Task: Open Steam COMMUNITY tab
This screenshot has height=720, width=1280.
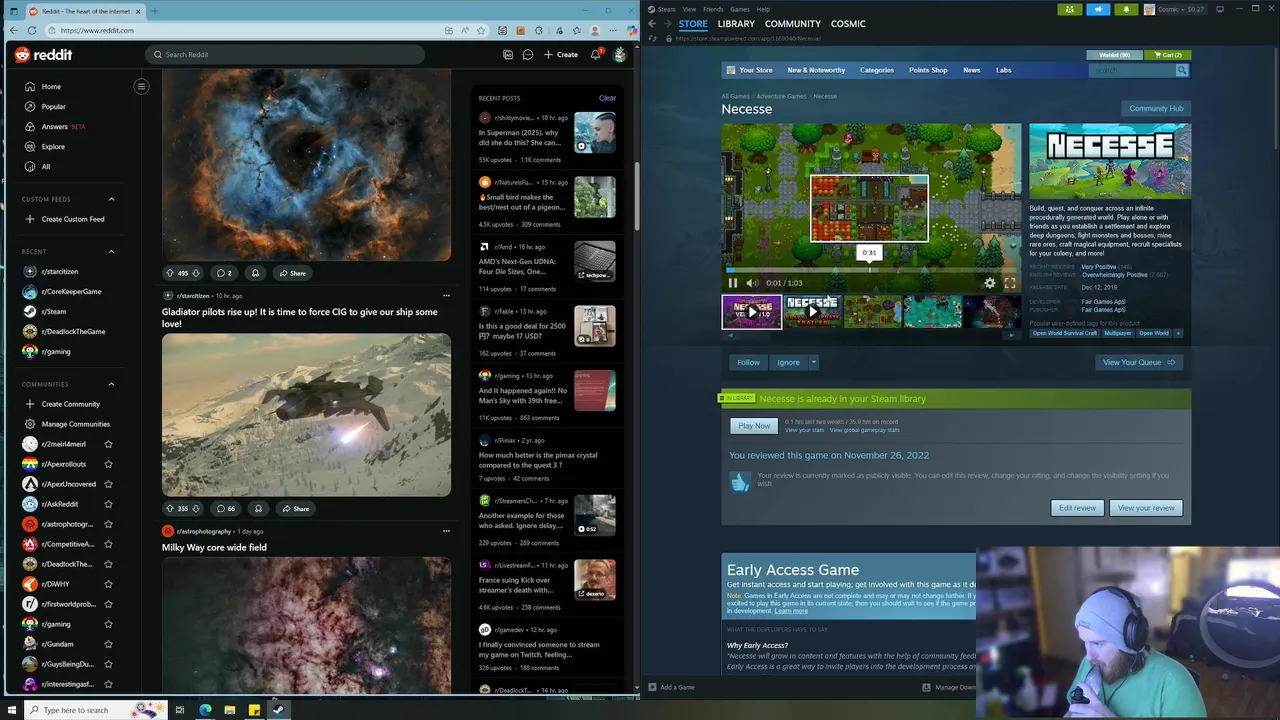Action: point(793,24)
